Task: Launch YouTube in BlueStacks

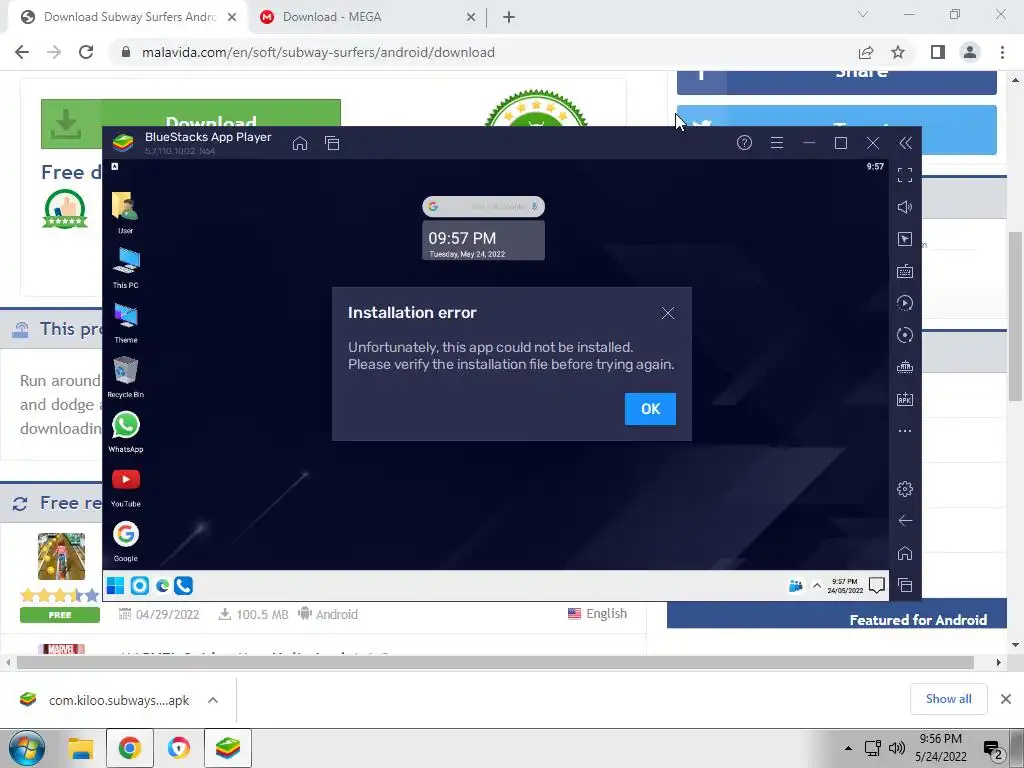Action: [x=125, y=487]
